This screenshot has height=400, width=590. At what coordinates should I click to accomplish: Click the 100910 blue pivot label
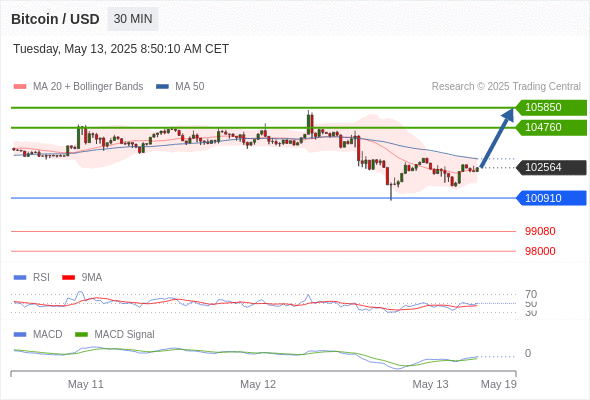[x=551, y=198]
